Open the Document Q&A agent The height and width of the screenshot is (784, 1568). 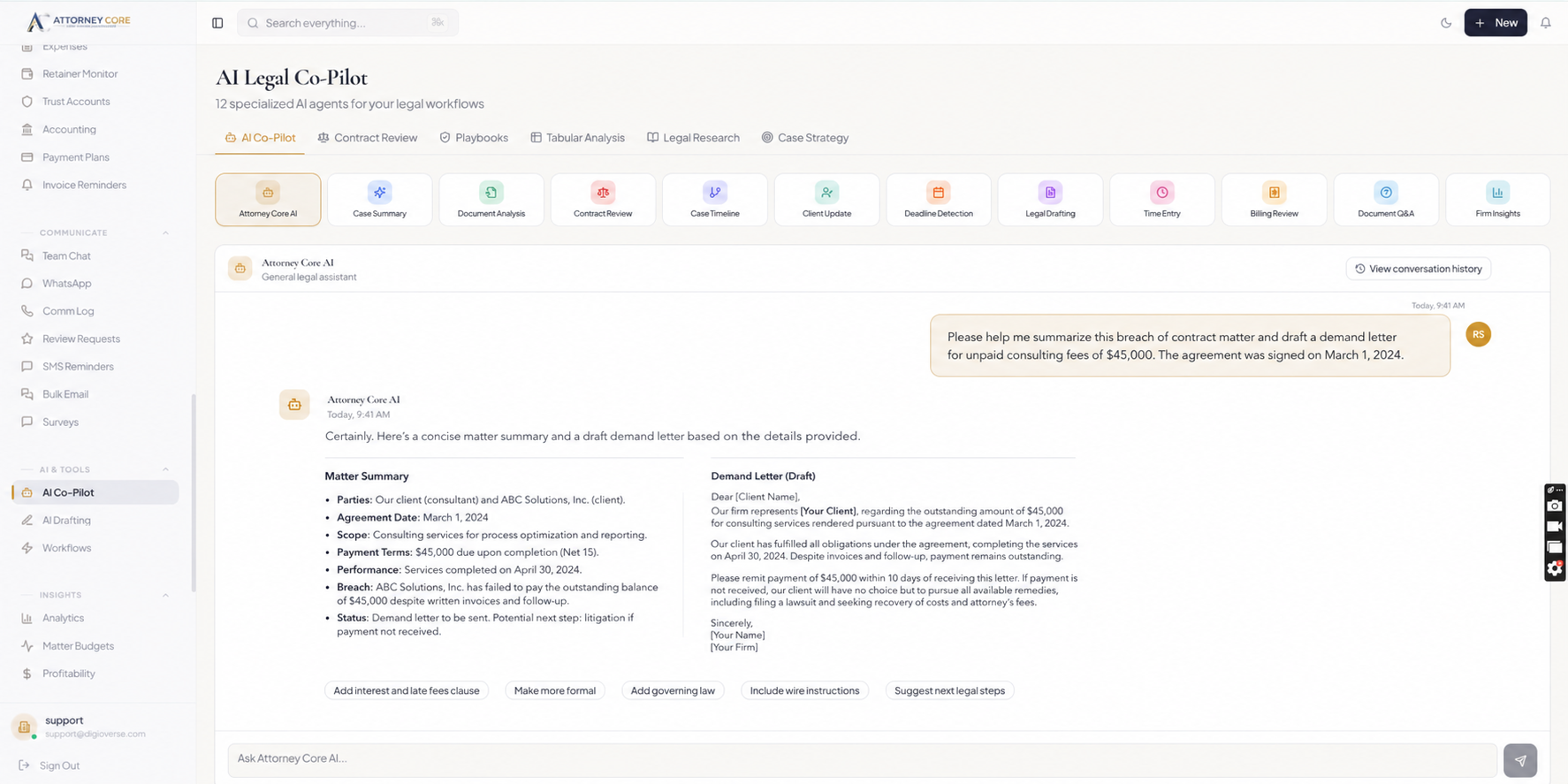coord(1386,200)
